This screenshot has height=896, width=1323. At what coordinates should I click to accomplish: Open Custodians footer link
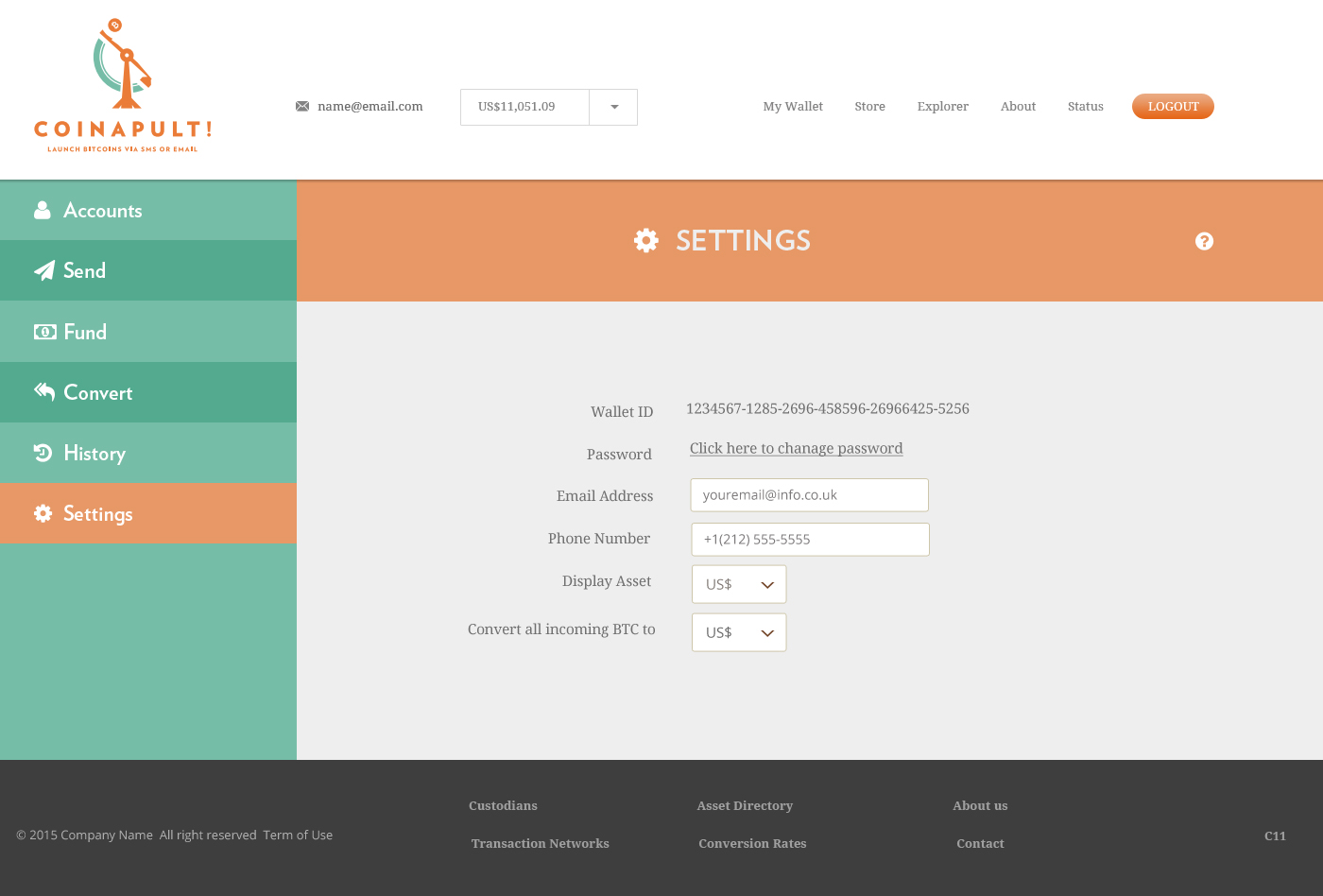click(x=503, y=805)
